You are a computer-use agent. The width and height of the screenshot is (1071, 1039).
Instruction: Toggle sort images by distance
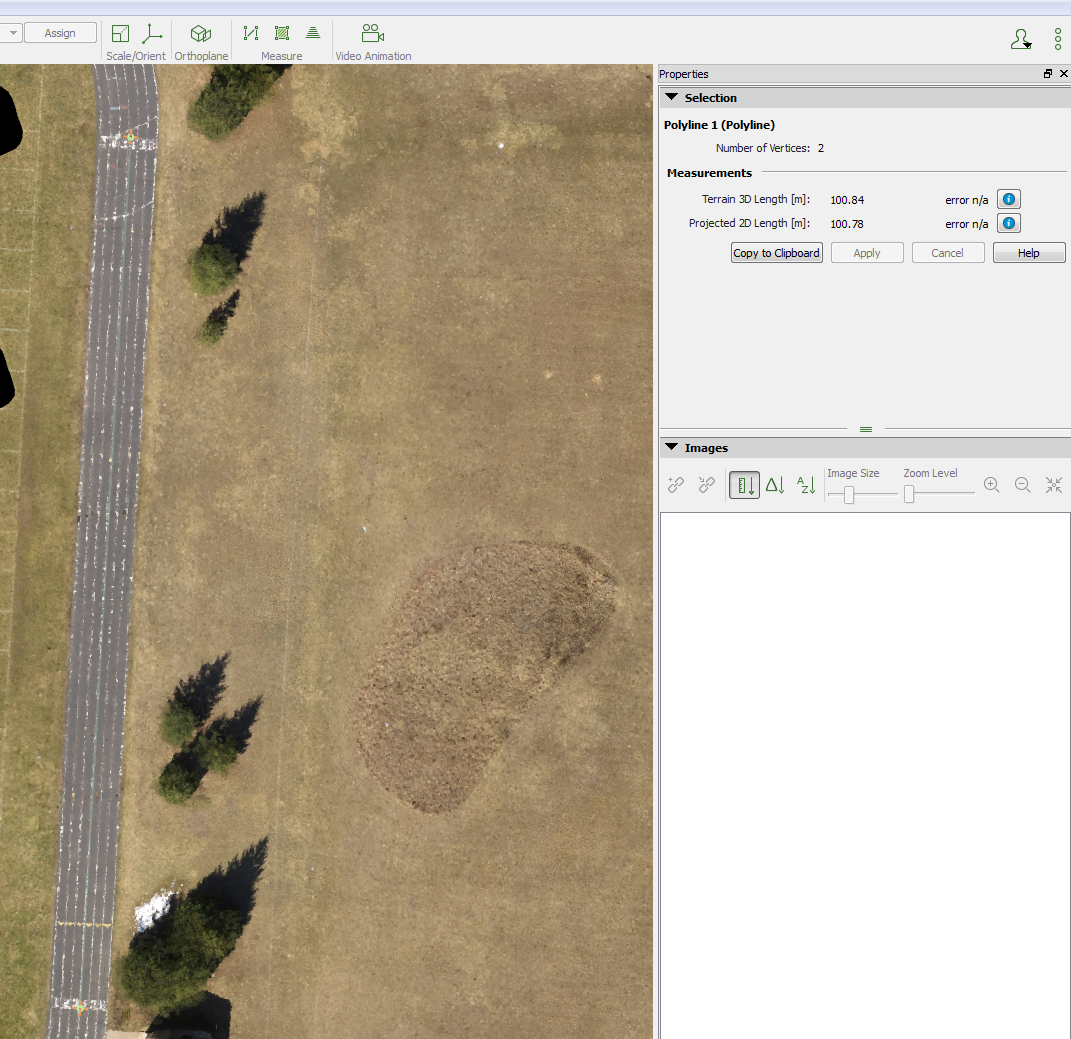click(744, 485)
